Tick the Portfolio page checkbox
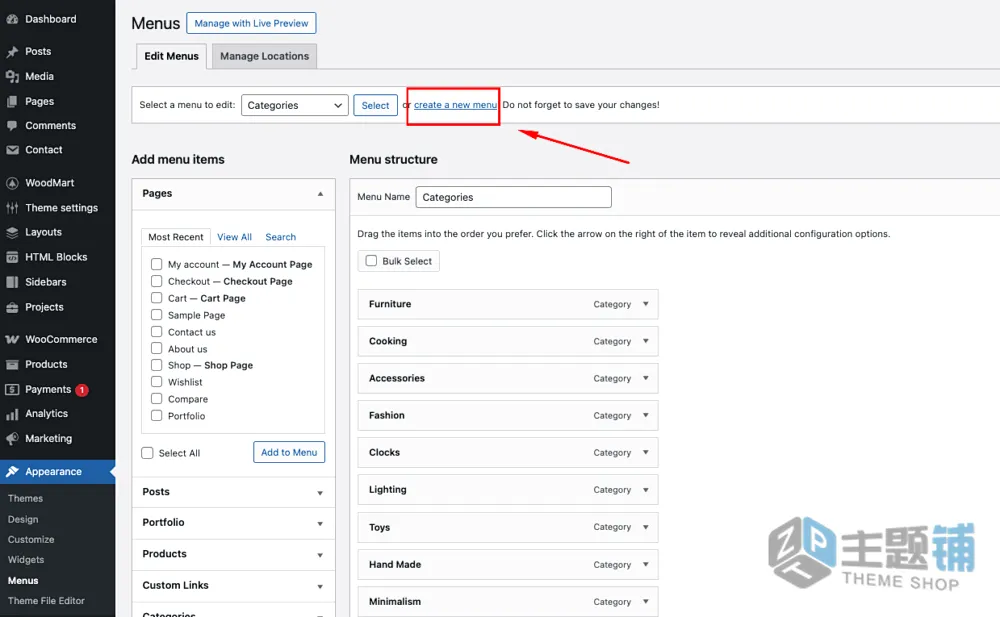Screen dimensions: 1000x617 (x=156, y=415)
